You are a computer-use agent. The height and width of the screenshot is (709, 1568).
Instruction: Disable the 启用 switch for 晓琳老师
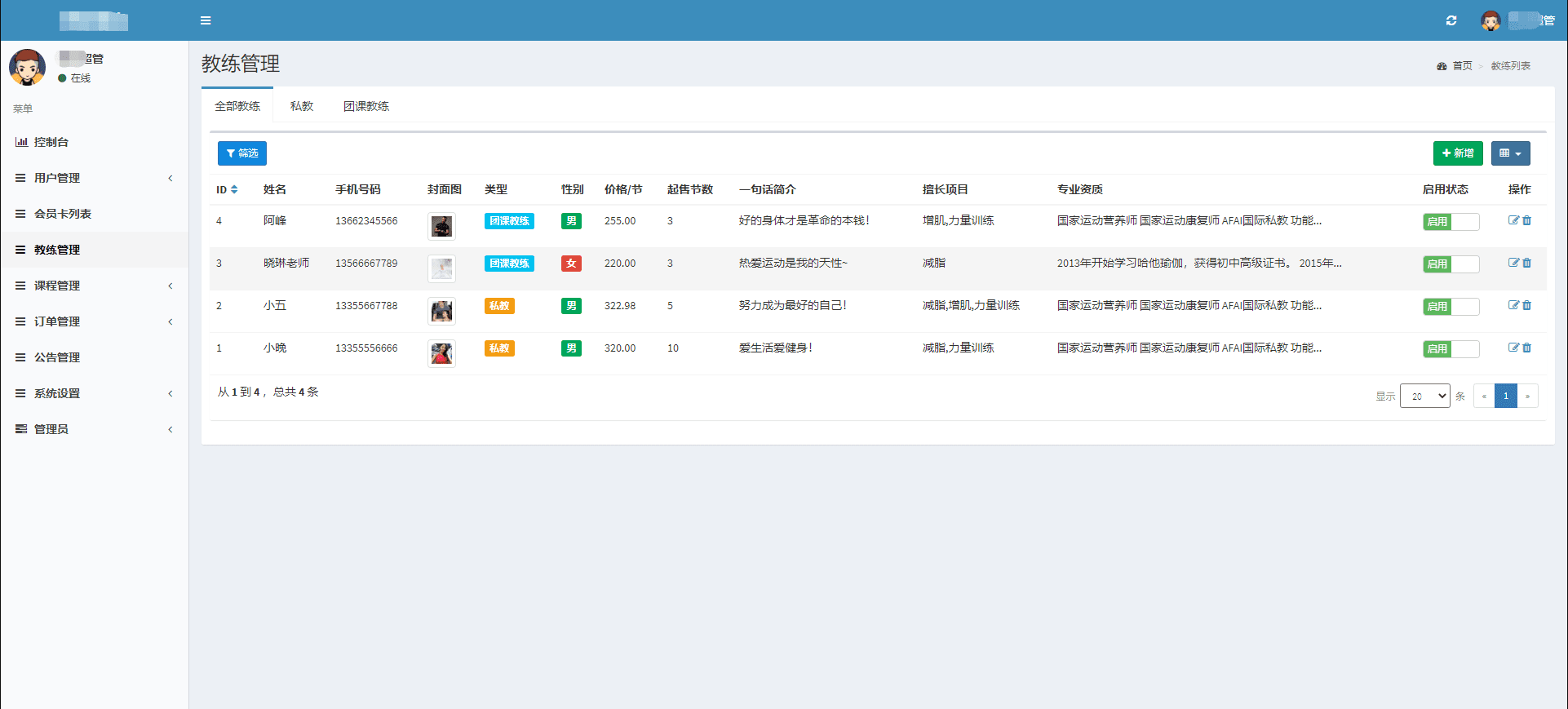[1451, 264]
